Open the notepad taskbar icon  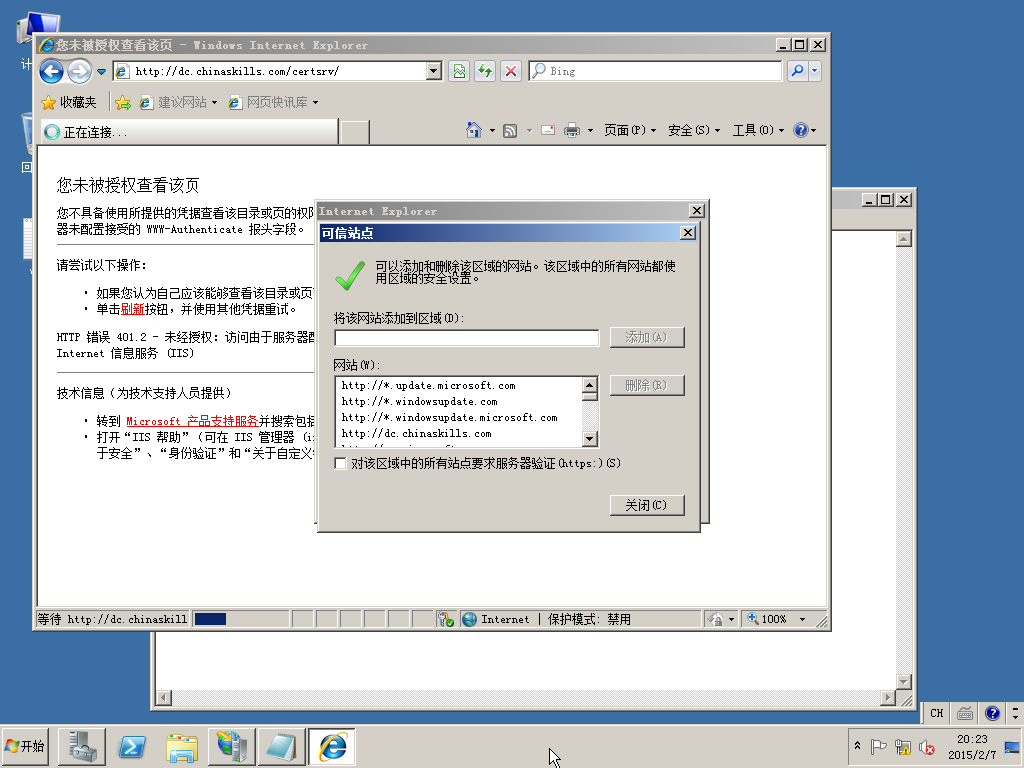[x=281, y=746]
